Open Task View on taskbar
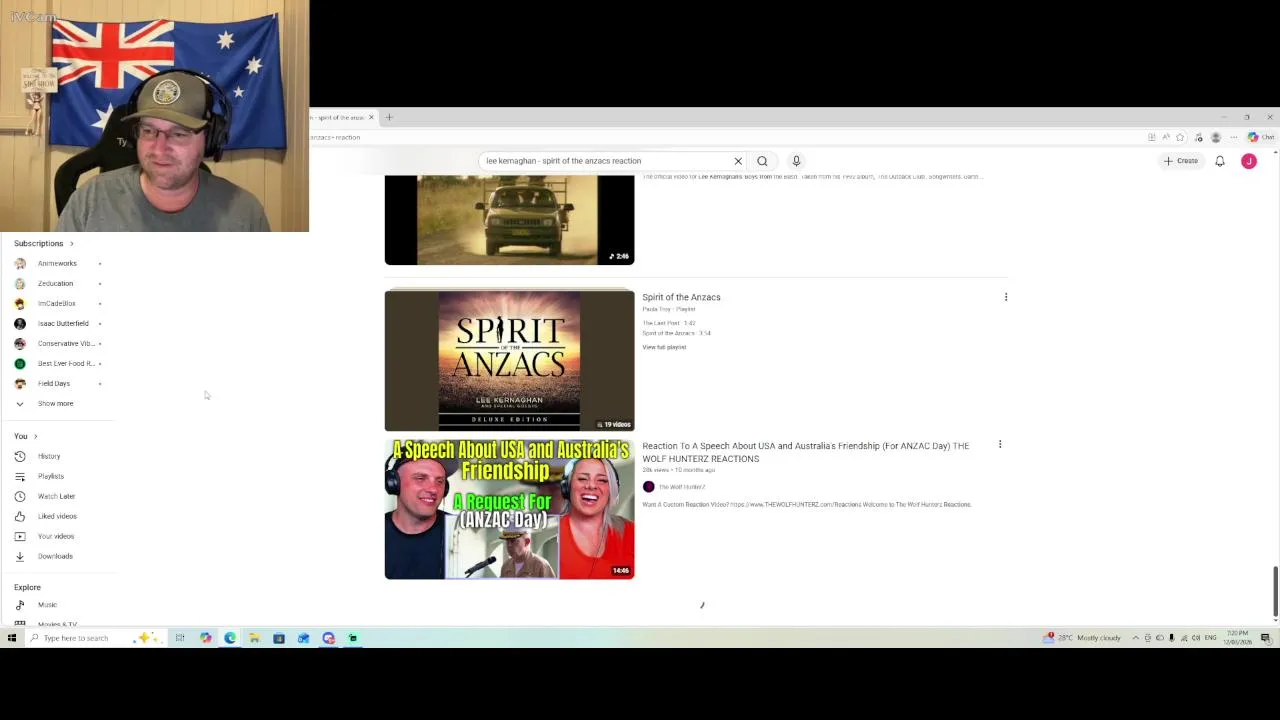 pos(180,638)
